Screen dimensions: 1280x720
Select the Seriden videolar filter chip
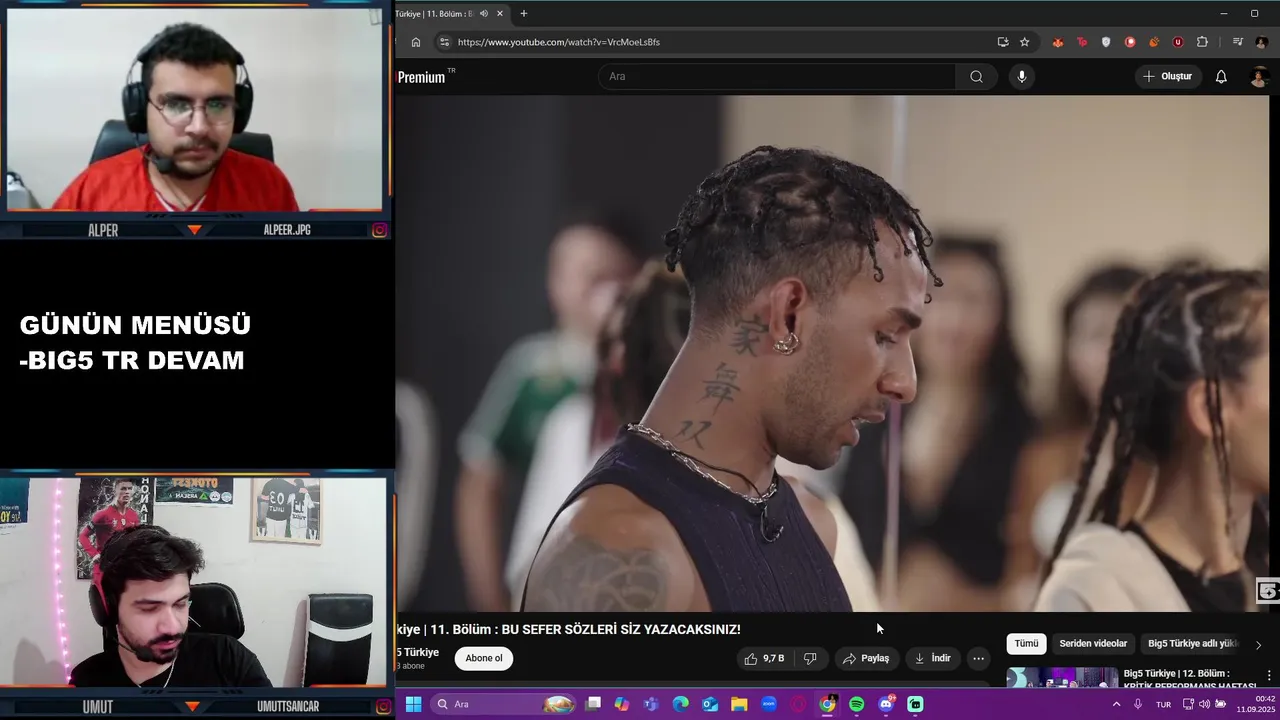pyautogui.click(x=1093, y=643)
